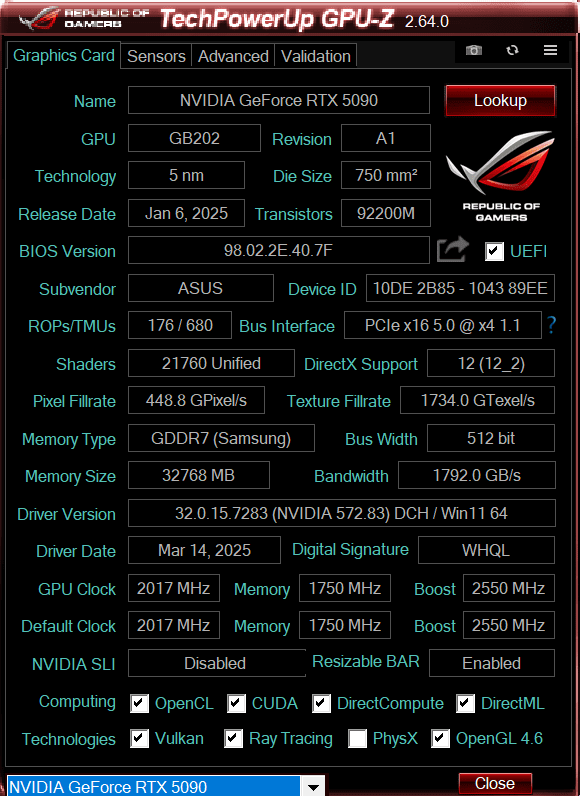Open the Sensors tab
This screenshot has width=580, height=796.
coord(156,56)
